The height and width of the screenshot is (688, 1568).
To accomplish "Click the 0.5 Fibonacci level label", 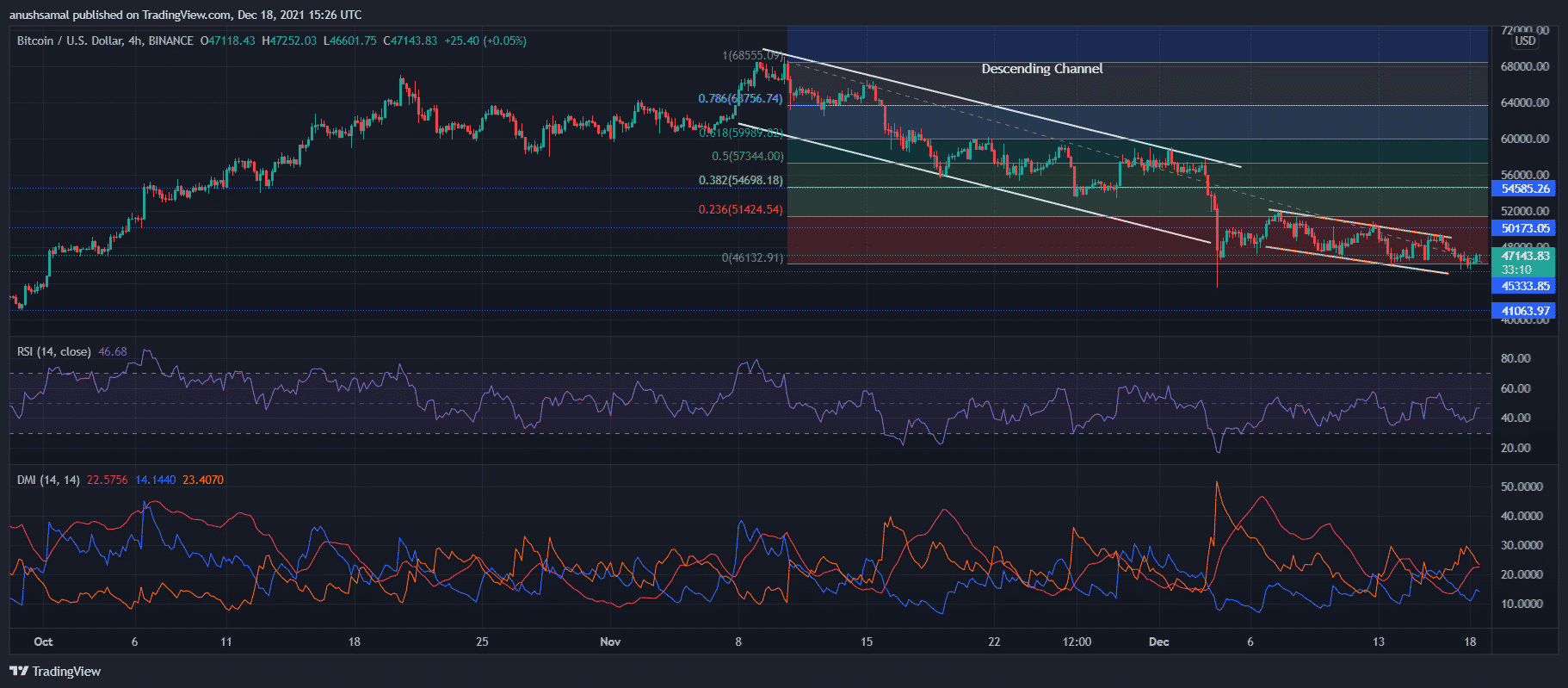I will pyautogui.click(x=747, y=156).
